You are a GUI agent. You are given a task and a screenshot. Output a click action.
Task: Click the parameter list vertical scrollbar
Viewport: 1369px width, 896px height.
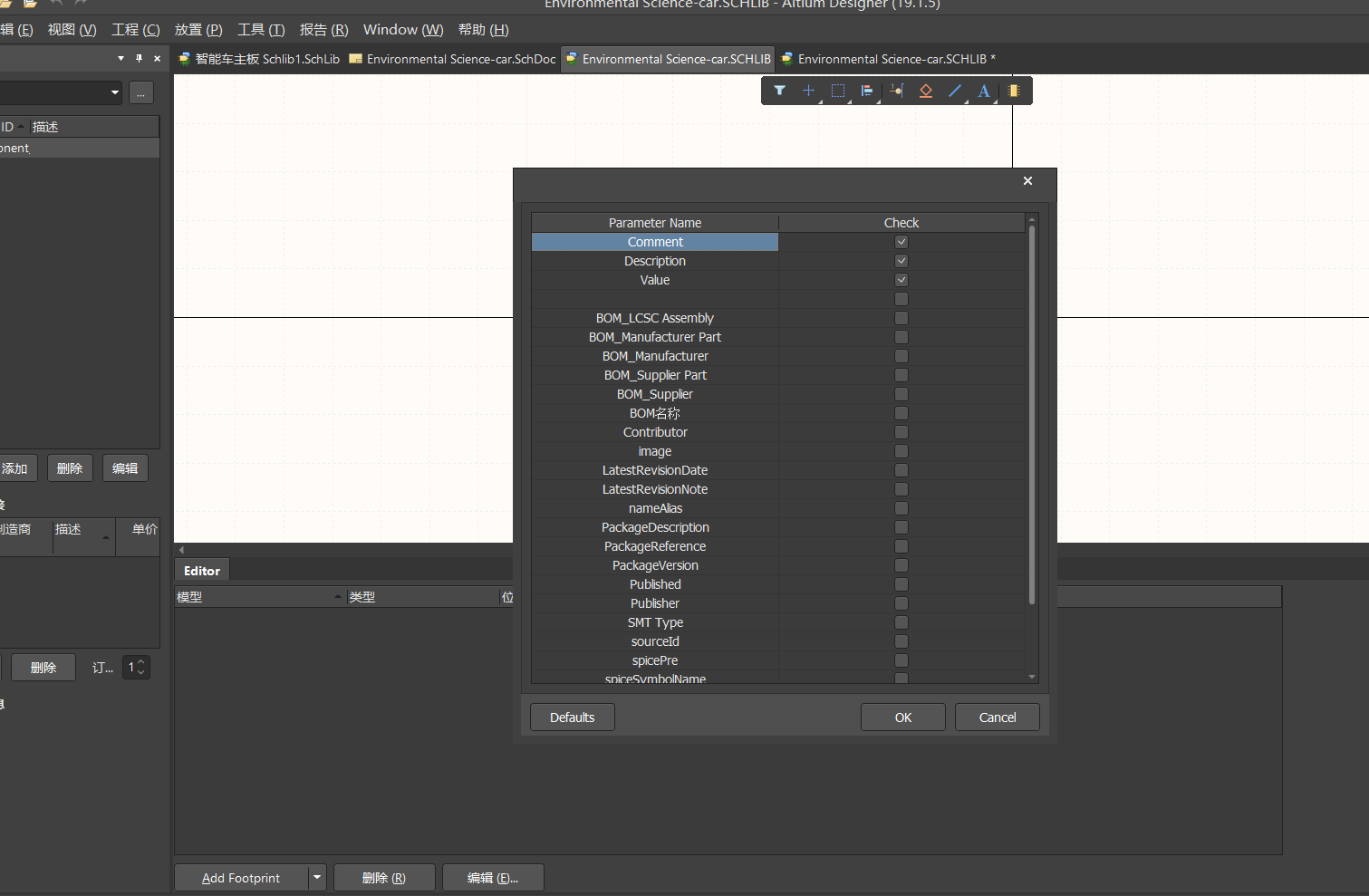[1032, 415]
